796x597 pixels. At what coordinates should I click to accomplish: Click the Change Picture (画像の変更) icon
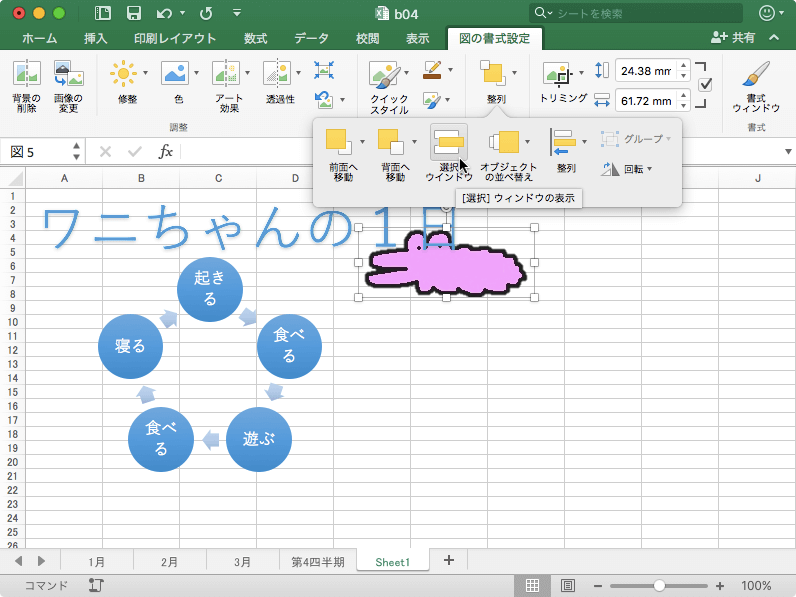tap(69, 73)
